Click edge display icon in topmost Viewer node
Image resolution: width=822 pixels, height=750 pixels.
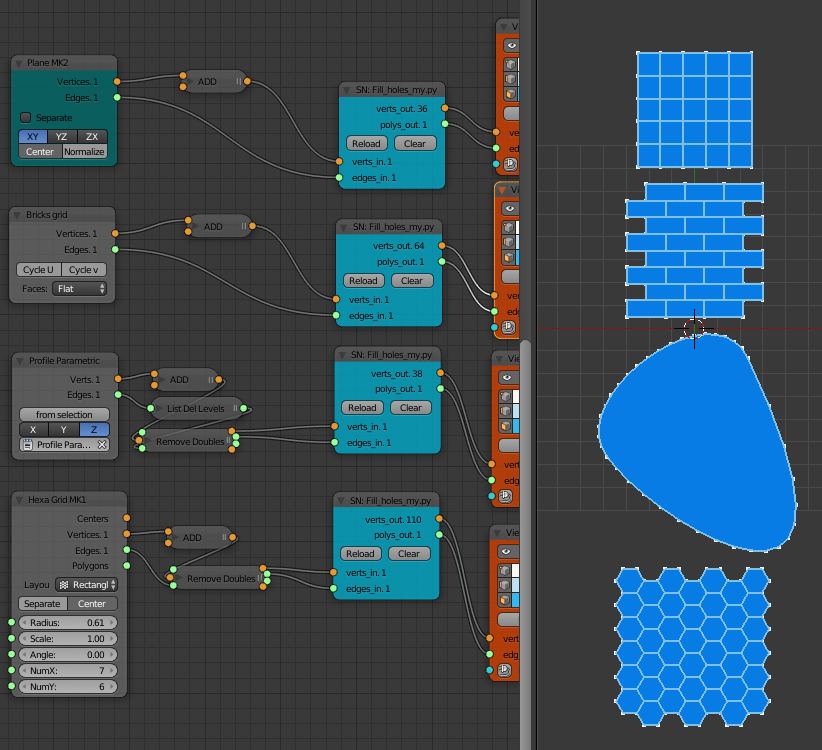[510, 79]
